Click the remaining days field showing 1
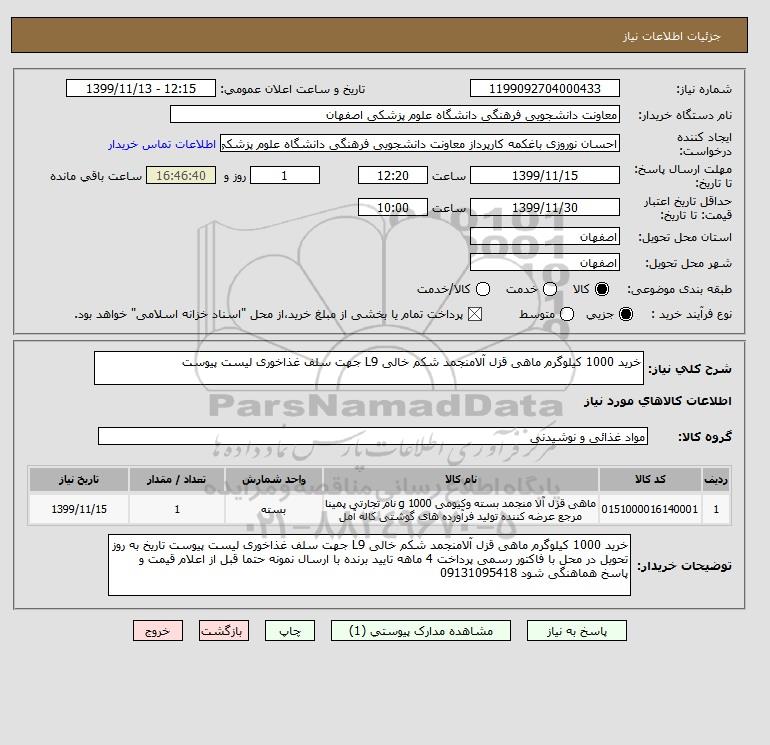 coord(285,175)
